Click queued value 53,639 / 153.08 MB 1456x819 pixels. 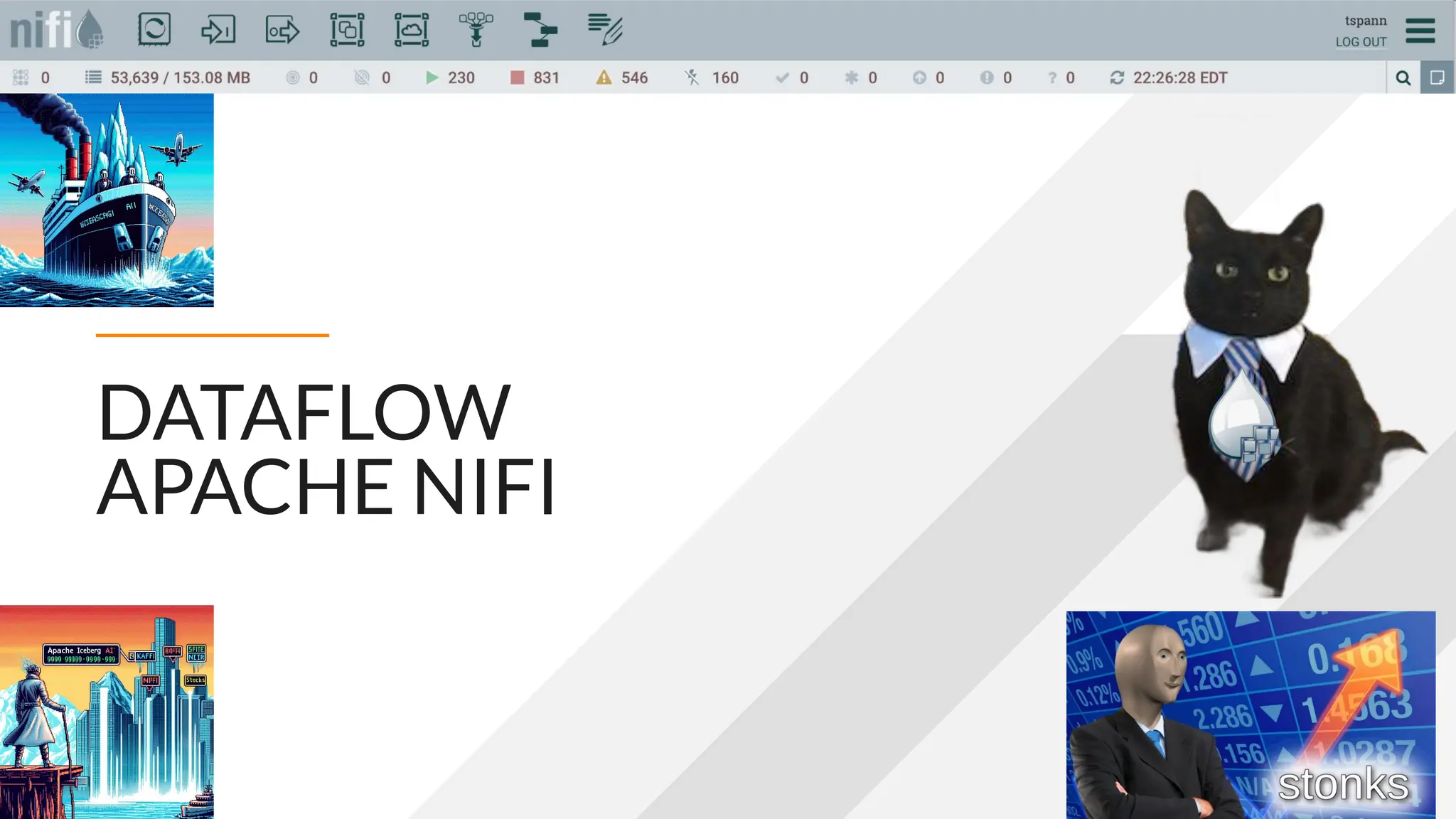coord(181,77)
